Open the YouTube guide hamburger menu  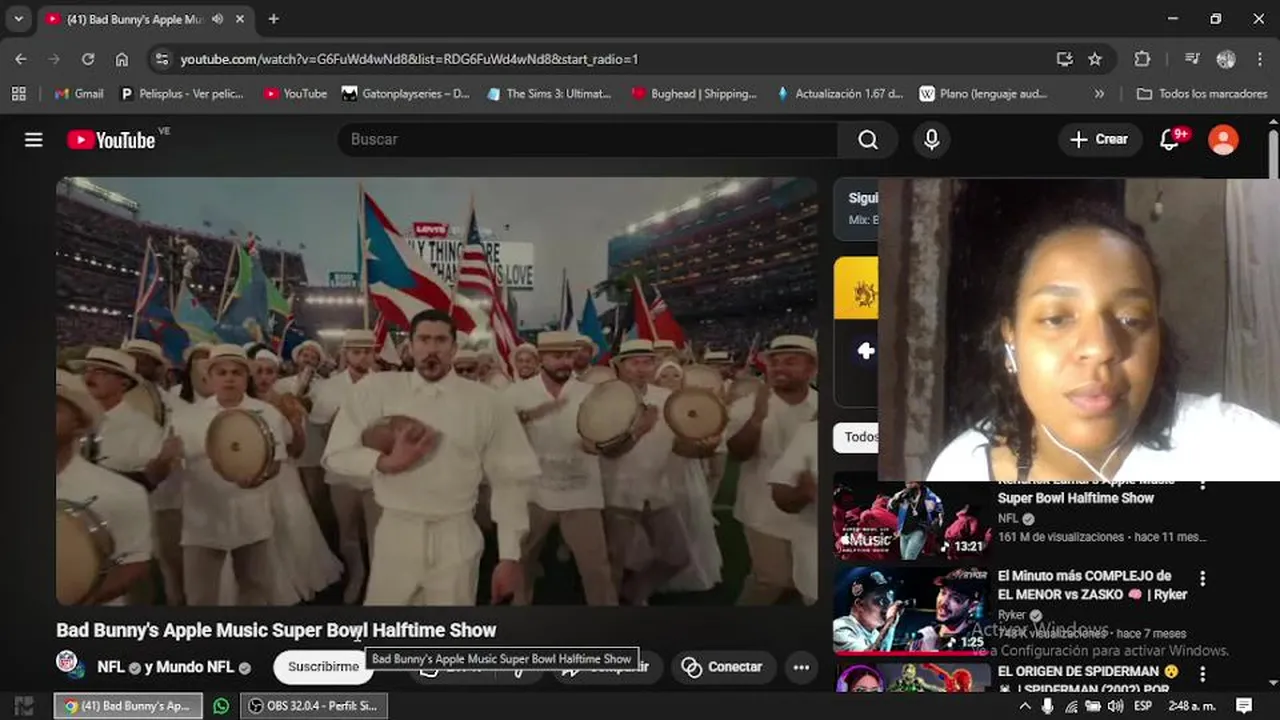point(34,140)
